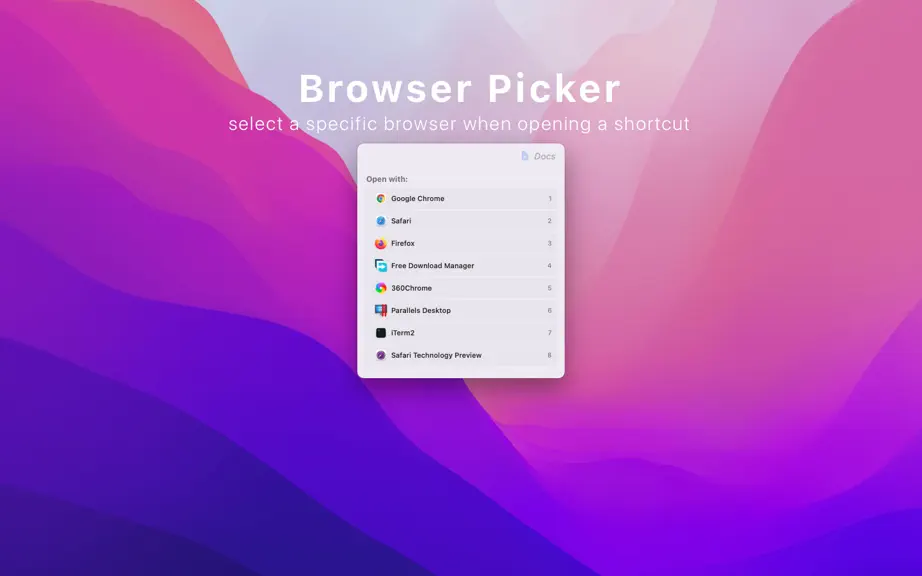Screen dimensions: 922x576
Task: Click the 360Chrome icon
Action: click(381, 288)
